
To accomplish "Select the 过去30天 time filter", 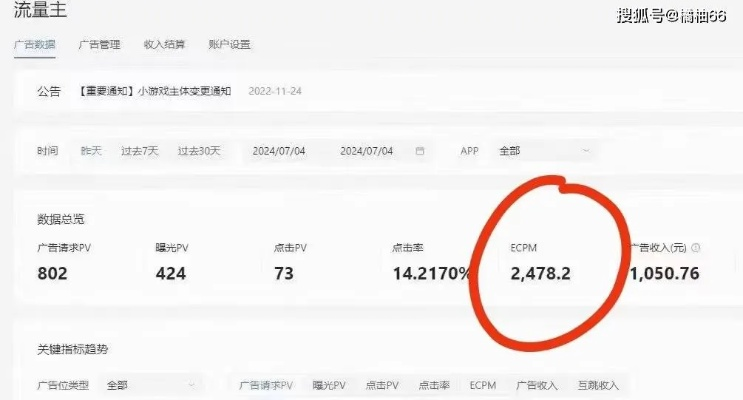I will point(199,151).
